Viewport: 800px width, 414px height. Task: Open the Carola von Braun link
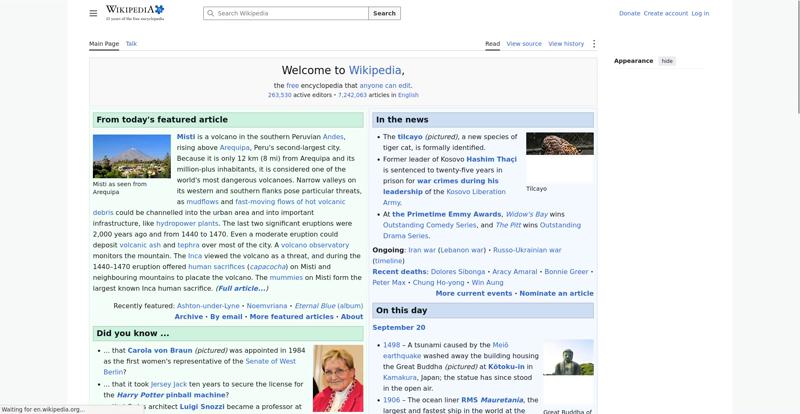pos(160,351)
